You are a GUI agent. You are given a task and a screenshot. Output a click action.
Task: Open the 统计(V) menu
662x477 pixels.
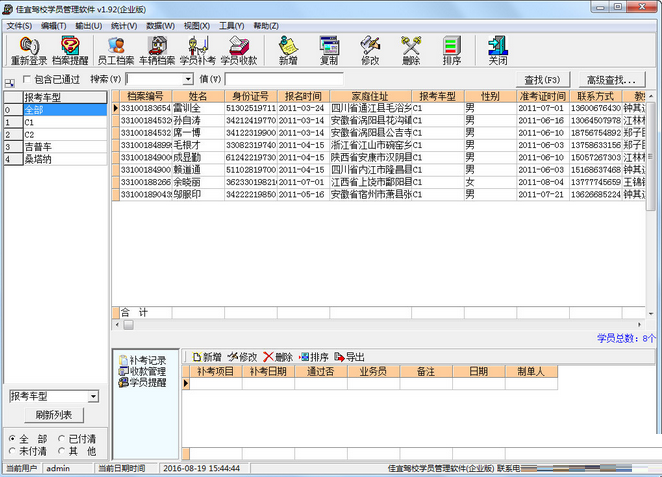coord(124,26)
